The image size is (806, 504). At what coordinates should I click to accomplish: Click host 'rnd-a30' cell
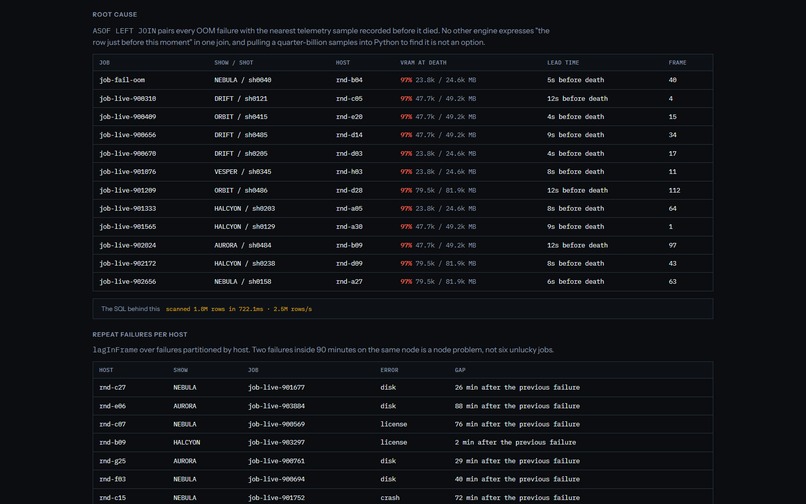[349, 227]
